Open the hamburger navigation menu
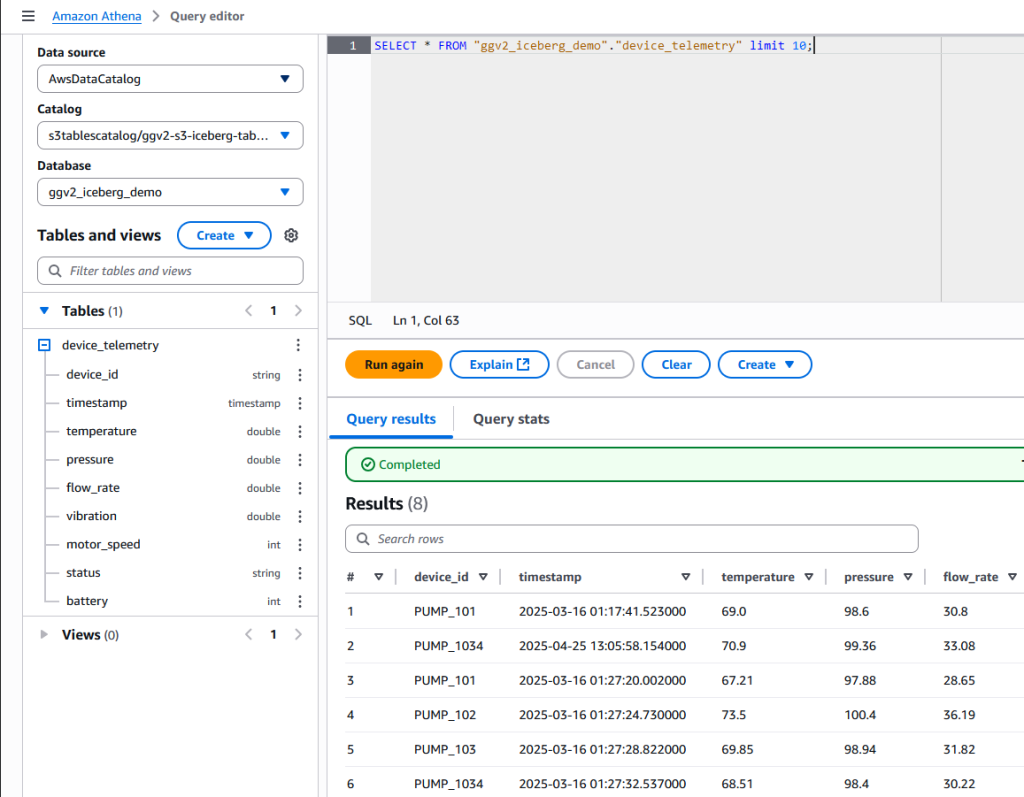The image size is (1024, 797). tap(28, 16)
